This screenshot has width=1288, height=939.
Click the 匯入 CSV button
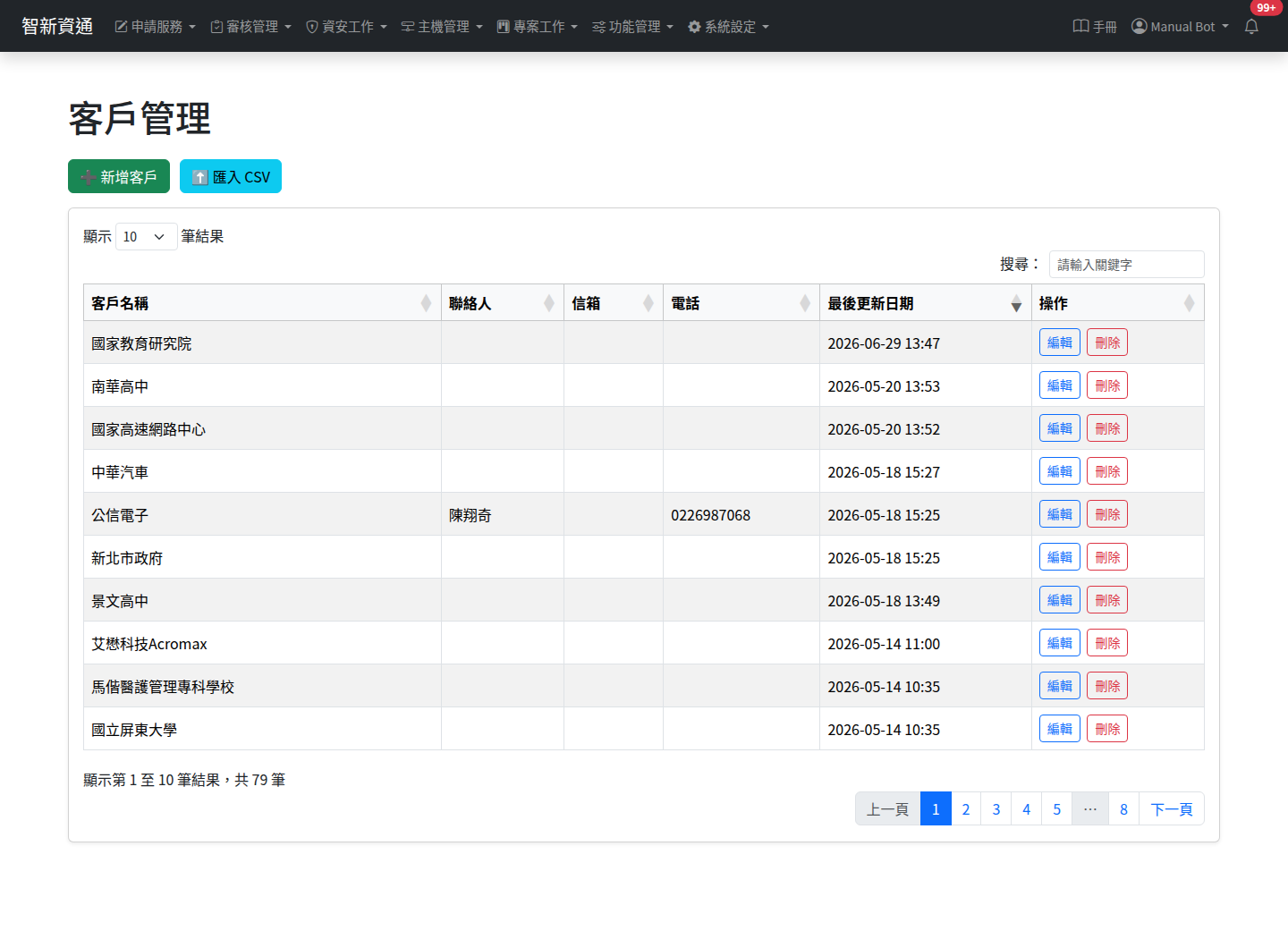click(231, 176)
